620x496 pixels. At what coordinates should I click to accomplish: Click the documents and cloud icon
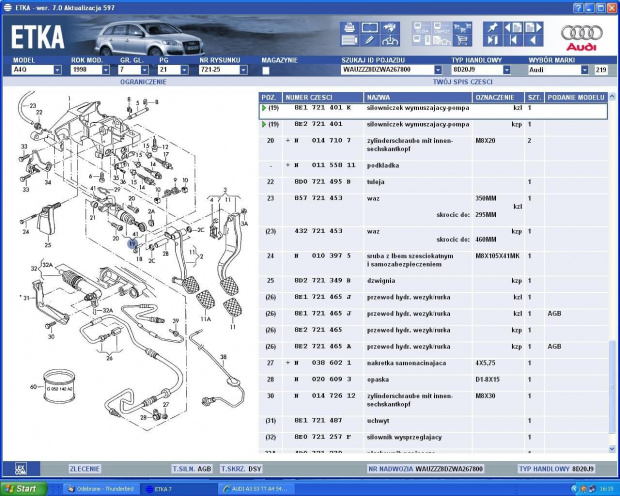(442, 40)
